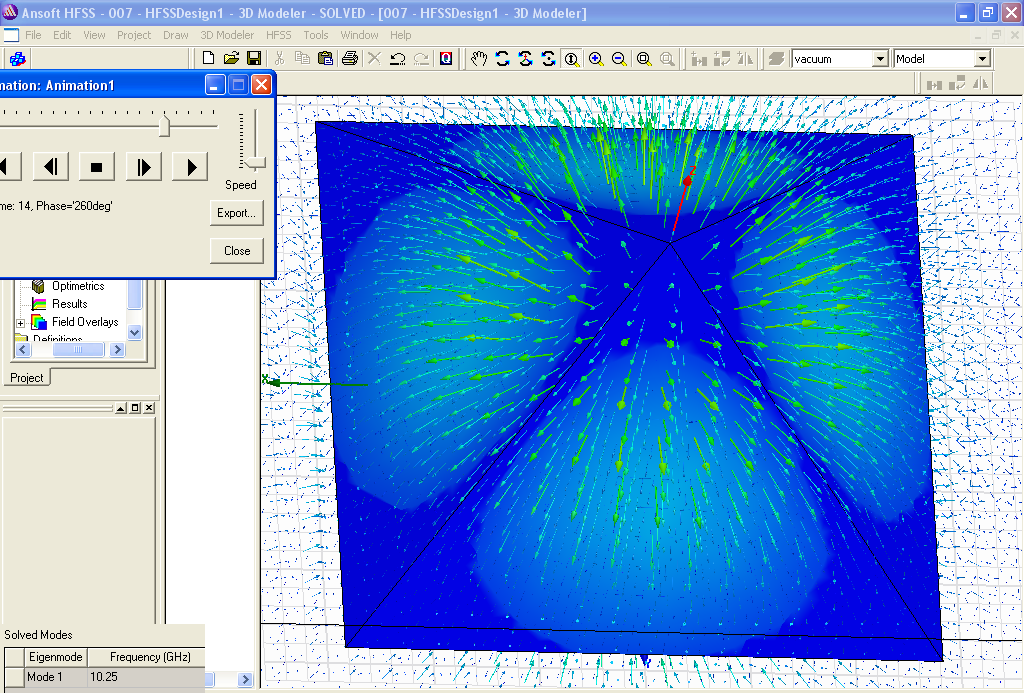Step animation backward one frame

tap(50, 167)
